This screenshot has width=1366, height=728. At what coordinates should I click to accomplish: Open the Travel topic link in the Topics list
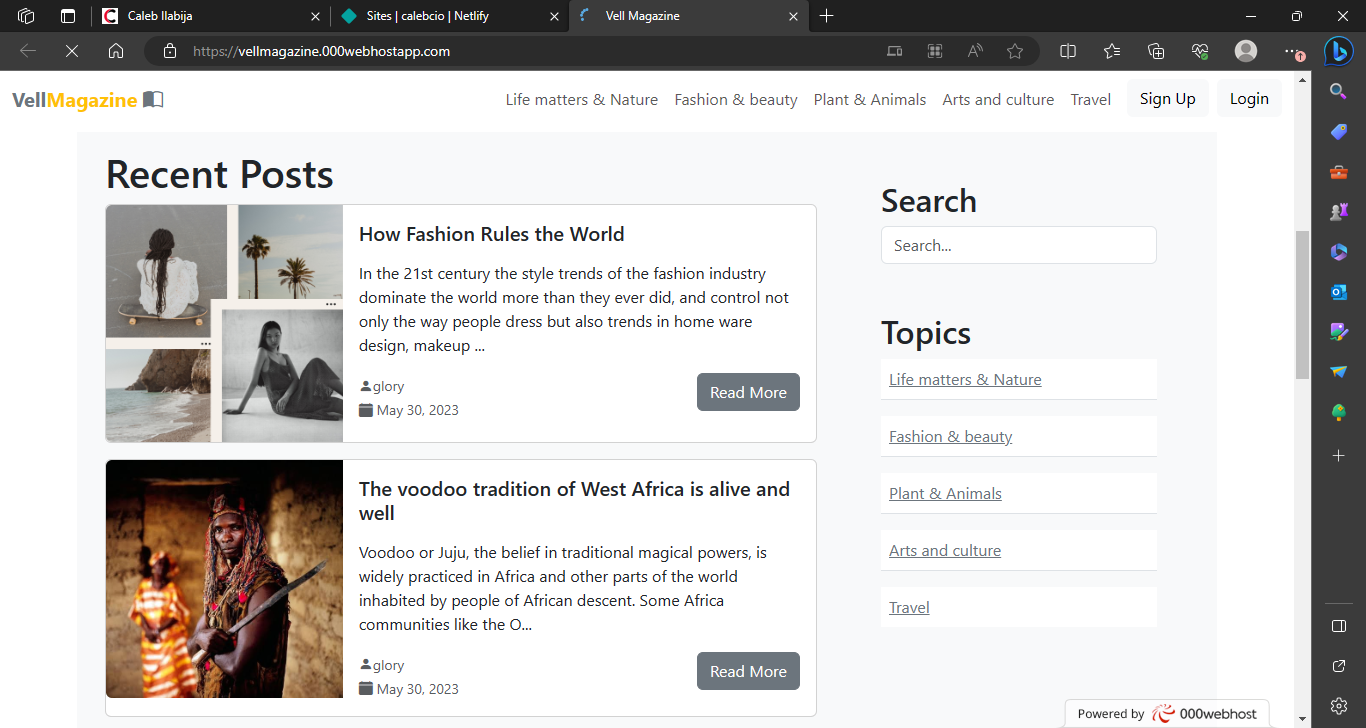coord(909,608)
